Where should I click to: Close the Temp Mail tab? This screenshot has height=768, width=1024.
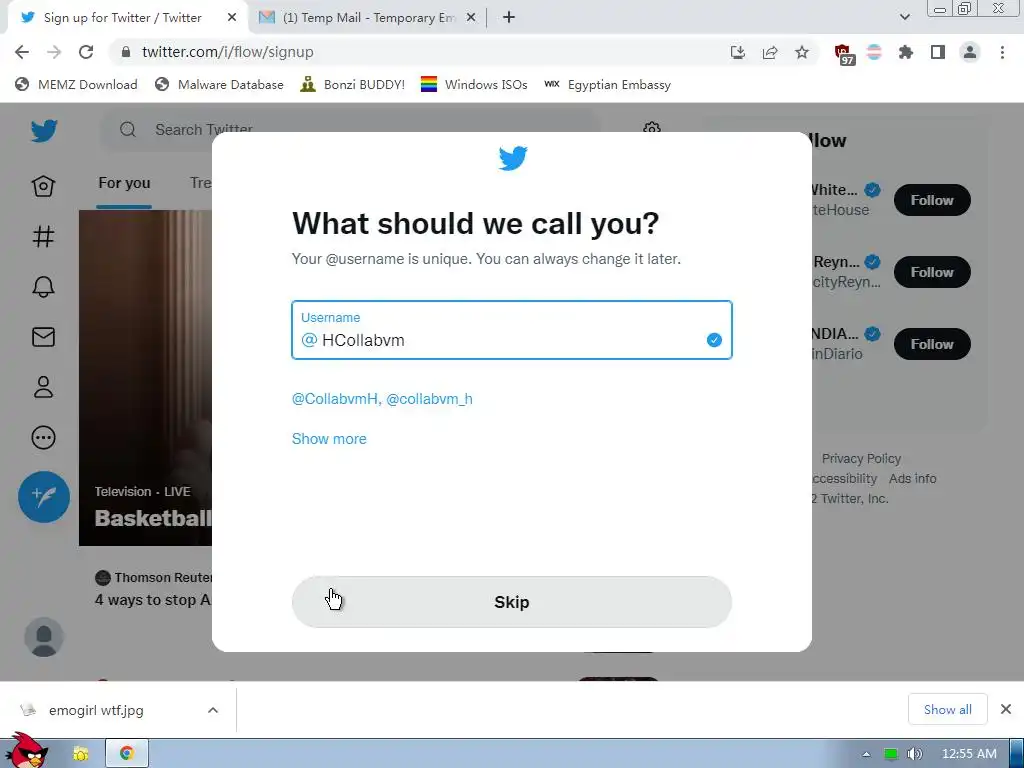pos(471,18)
